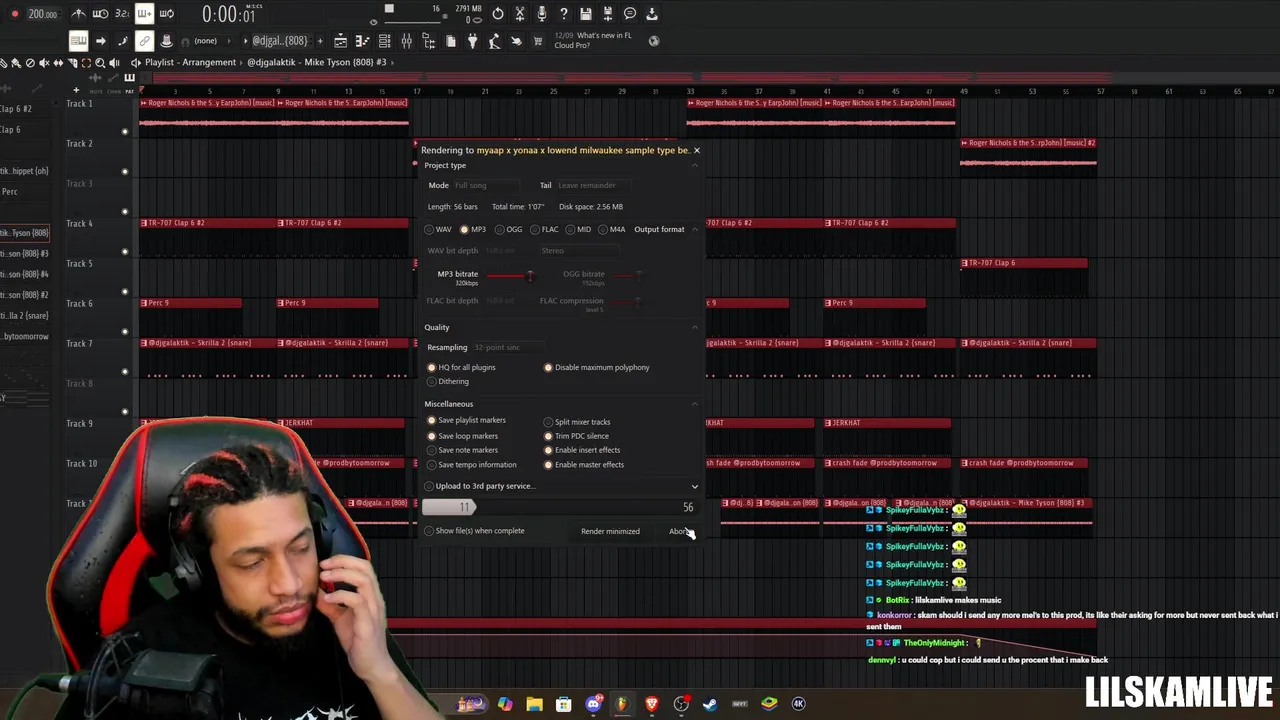Add new pattern with plus button

tap(320, 41)
